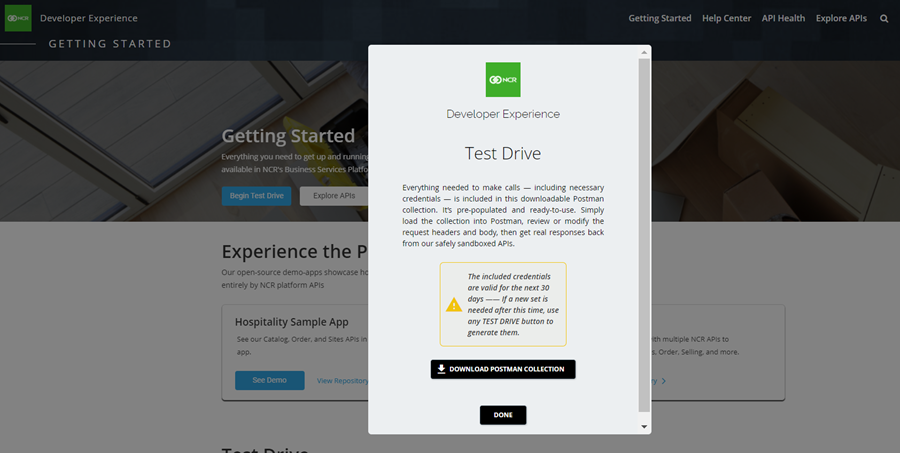This screenshot has width=900, height=454.
Task: Open the Getting Started nav item
Action: (659, 19)
